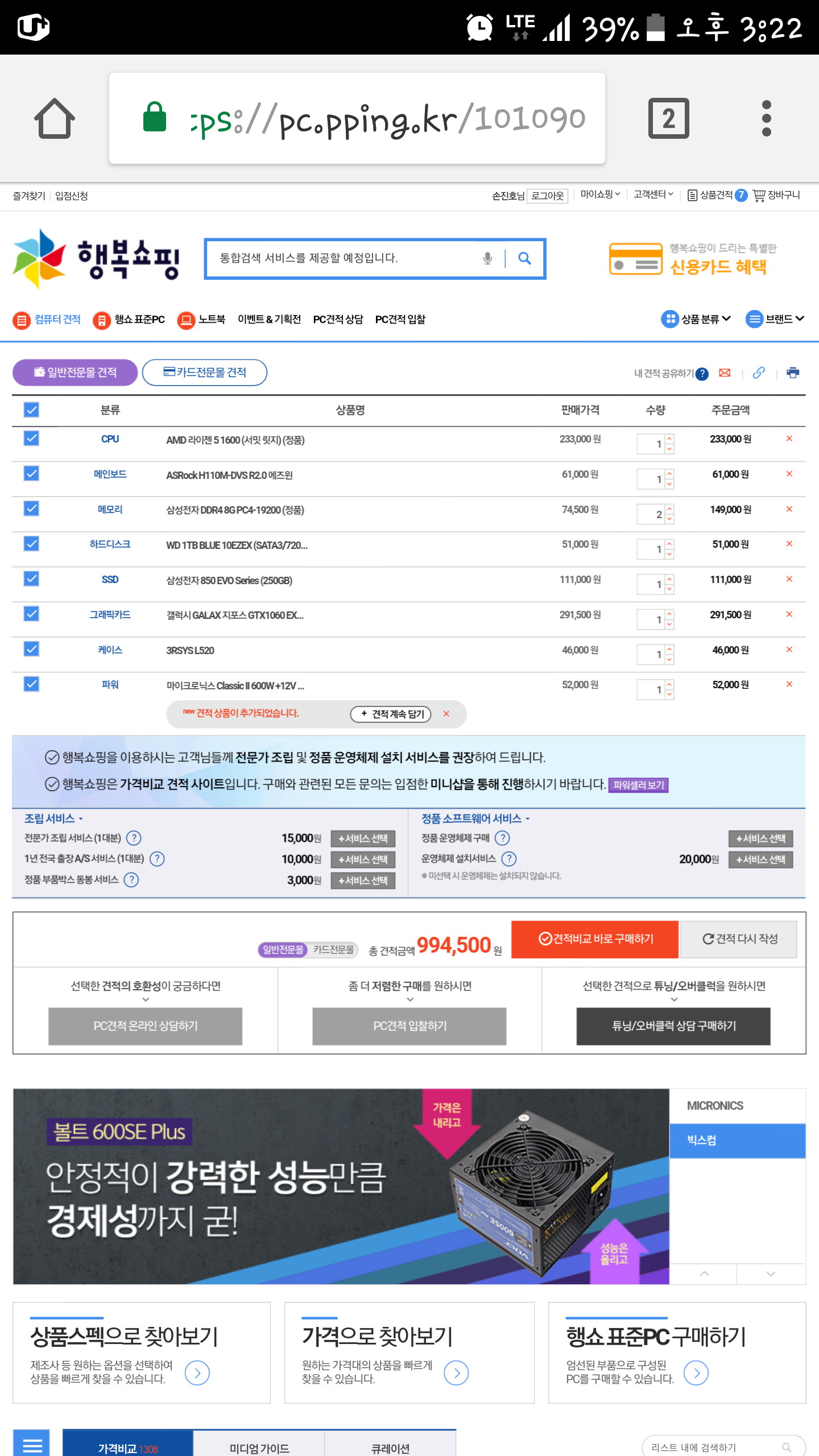This screenshot has height=1456, width=819.
Task: Open the 입점신청 link
Action: 72,196
